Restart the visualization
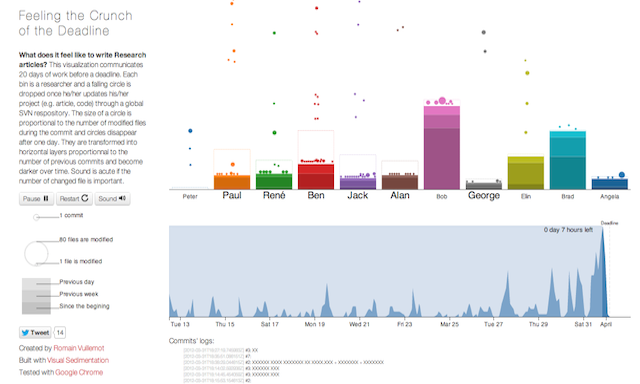The width and height of the screenshot is (640, 384). 74,199
